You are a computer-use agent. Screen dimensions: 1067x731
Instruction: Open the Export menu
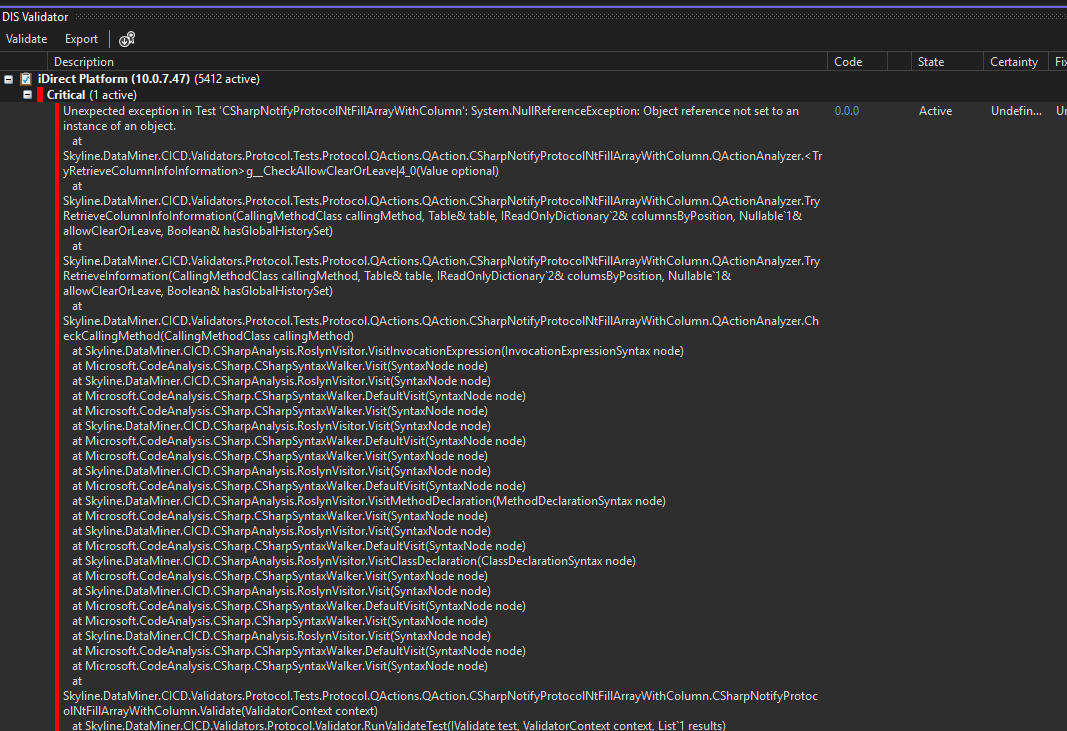tap(81, 39)
